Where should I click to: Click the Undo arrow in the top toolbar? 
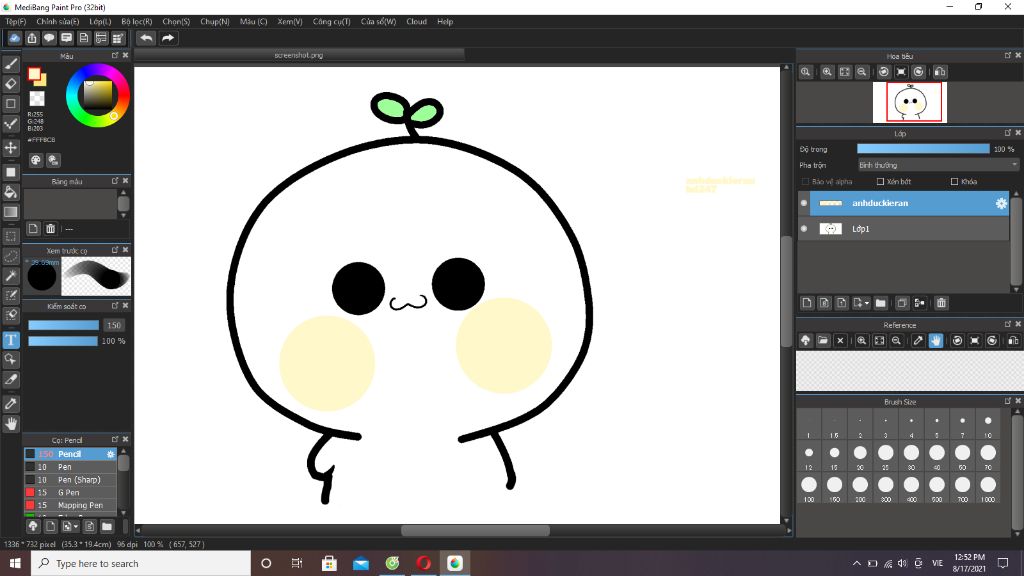146,38
